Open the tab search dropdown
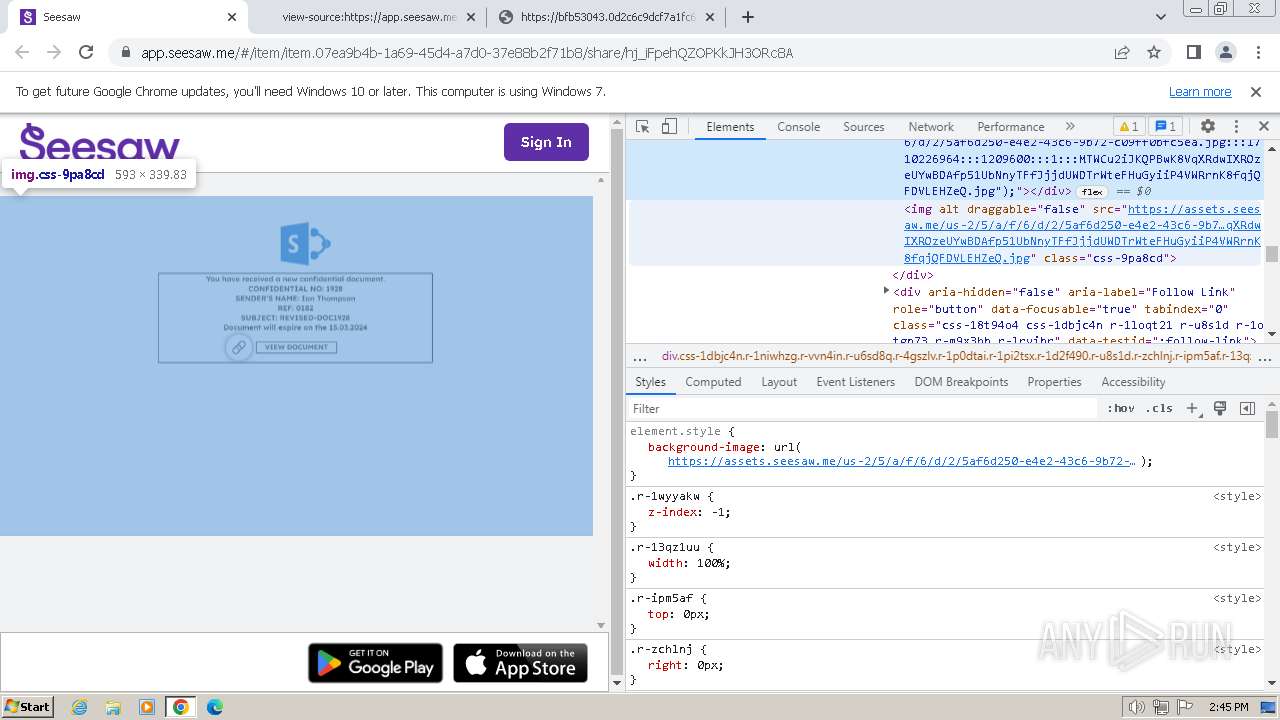The height and width of the screenshot is (720, 1280). pyautogui.click(x=1161, y=17)
